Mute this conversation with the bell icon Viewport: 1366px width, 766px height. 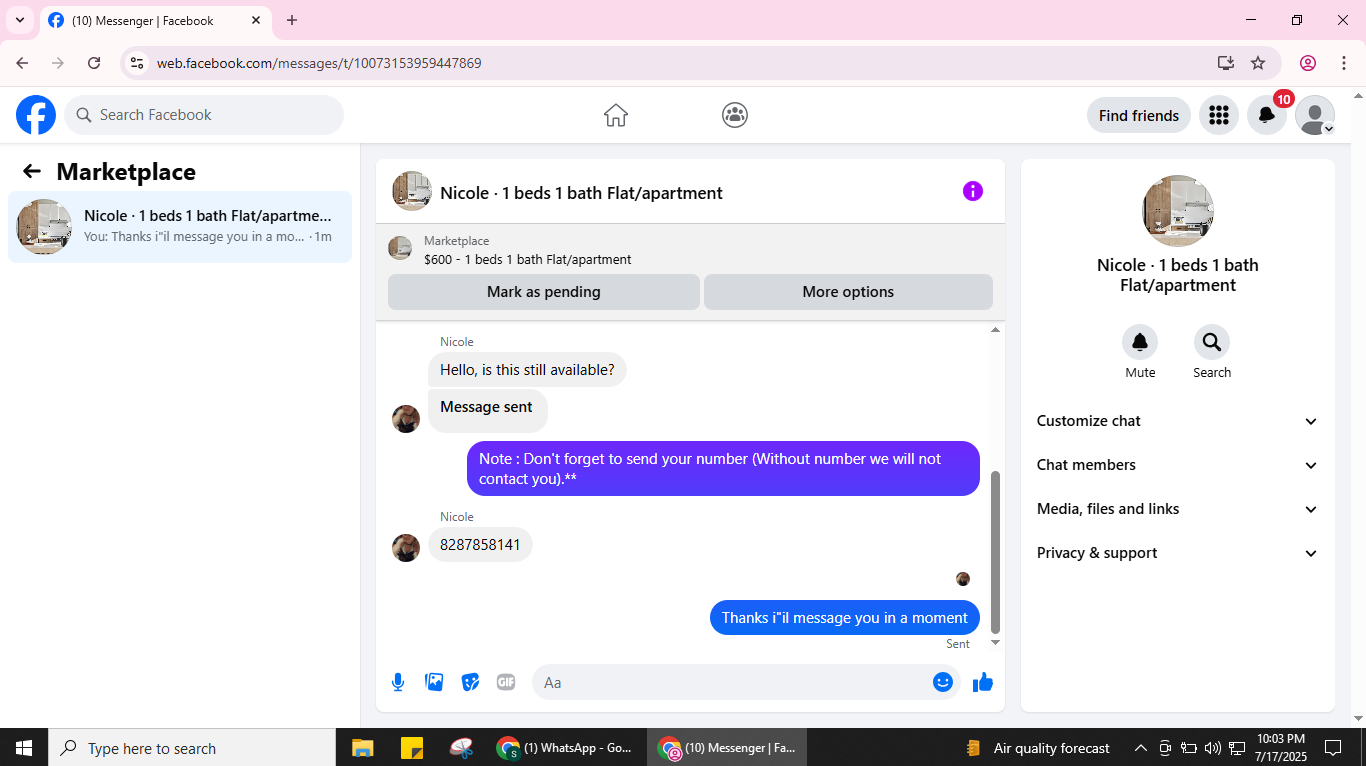(1140, 343)
